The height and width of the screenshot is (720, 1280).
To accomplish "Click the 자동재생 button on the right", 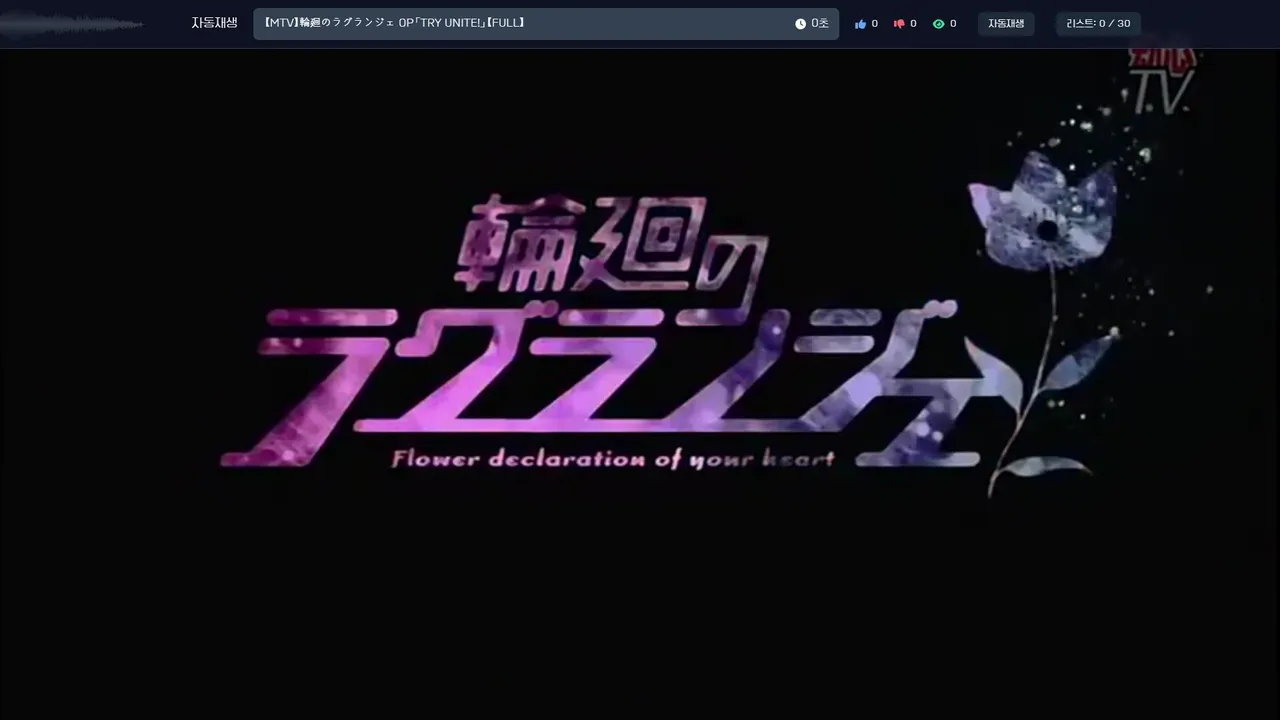I will tap(1006, 24).
